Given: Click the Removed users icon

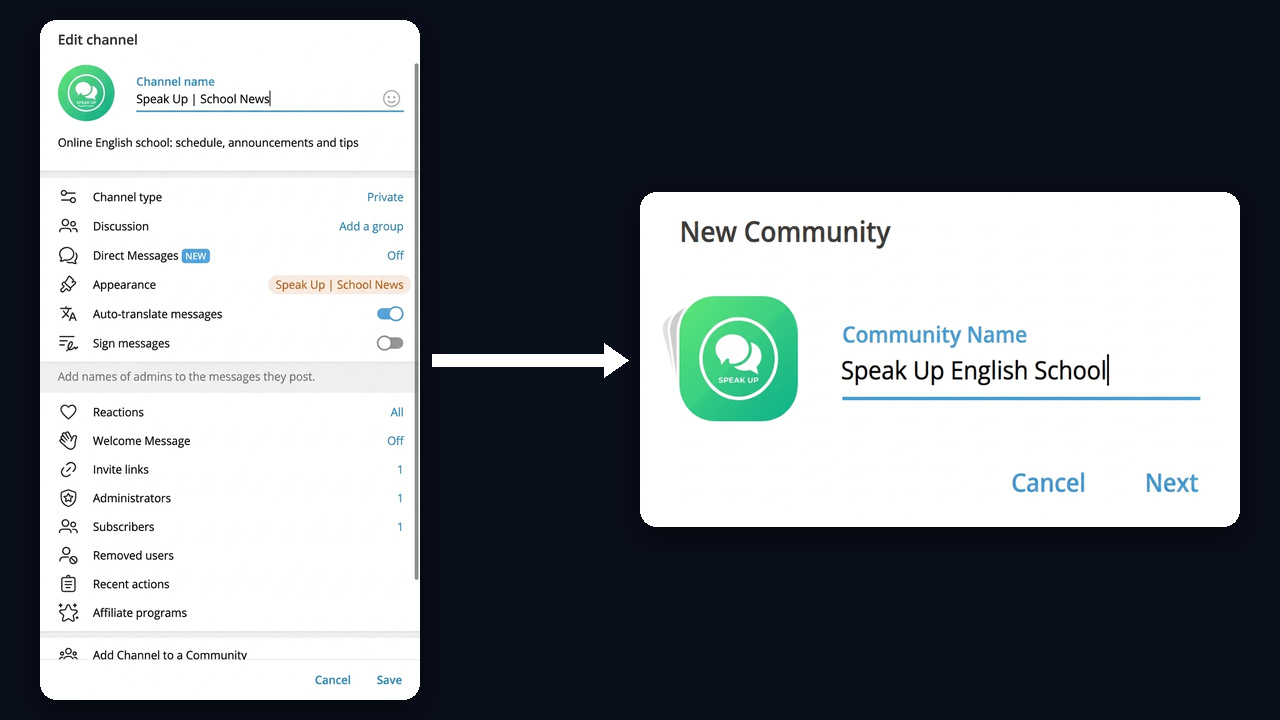Looking at the screenshot, I should pos(68,555).
